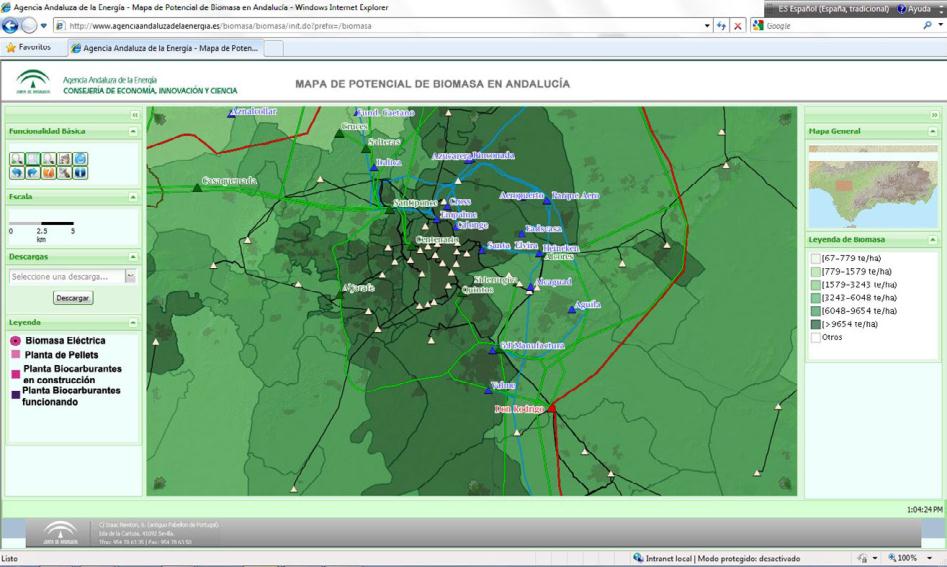Viewport: 947px width, 567px height.
Task: Click the Aguila blue triangle marker on map
Action: (571, 310)
